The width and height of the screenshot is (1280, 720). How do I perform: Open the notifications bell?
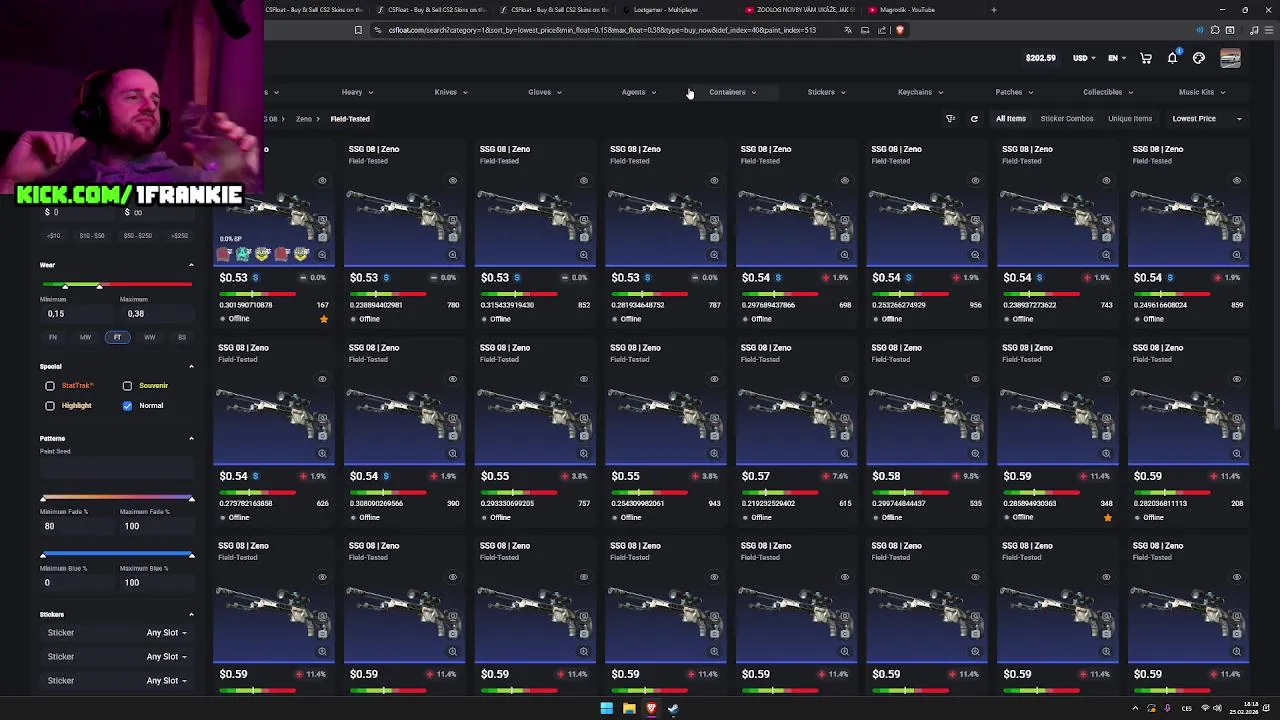[1172, 58]
